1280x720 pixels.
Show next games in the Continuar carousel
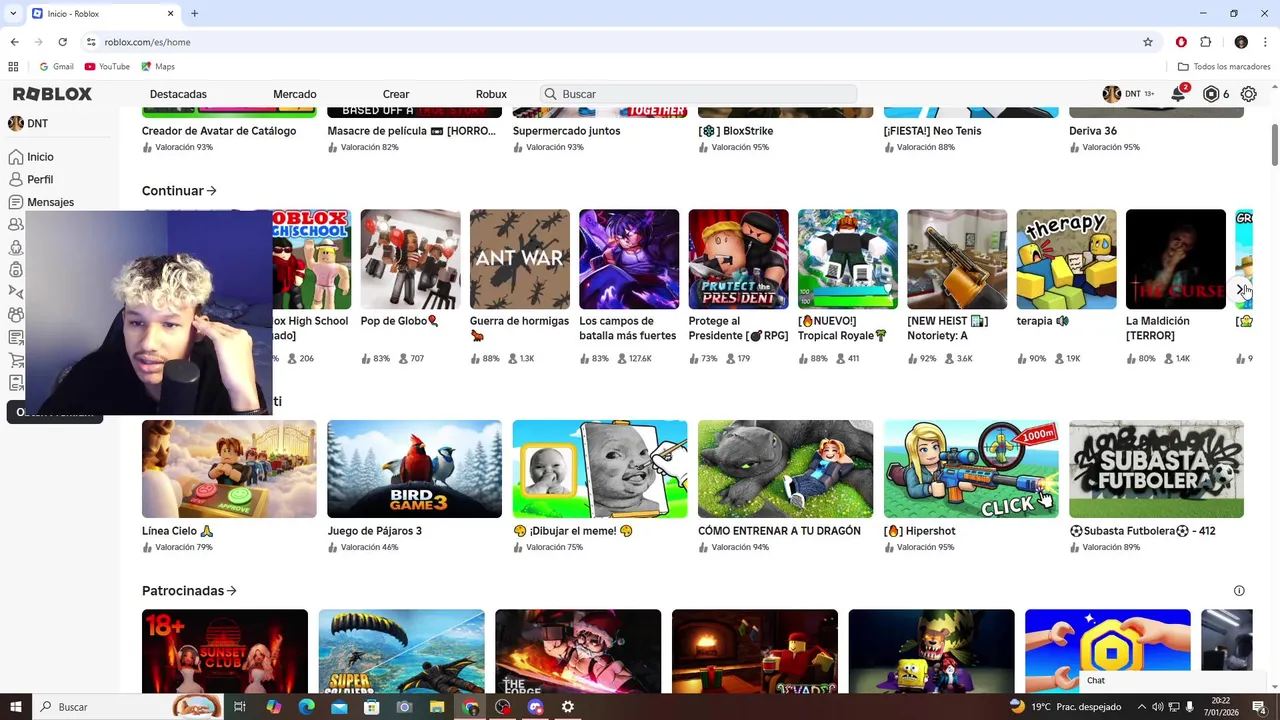coord(1242,290)
